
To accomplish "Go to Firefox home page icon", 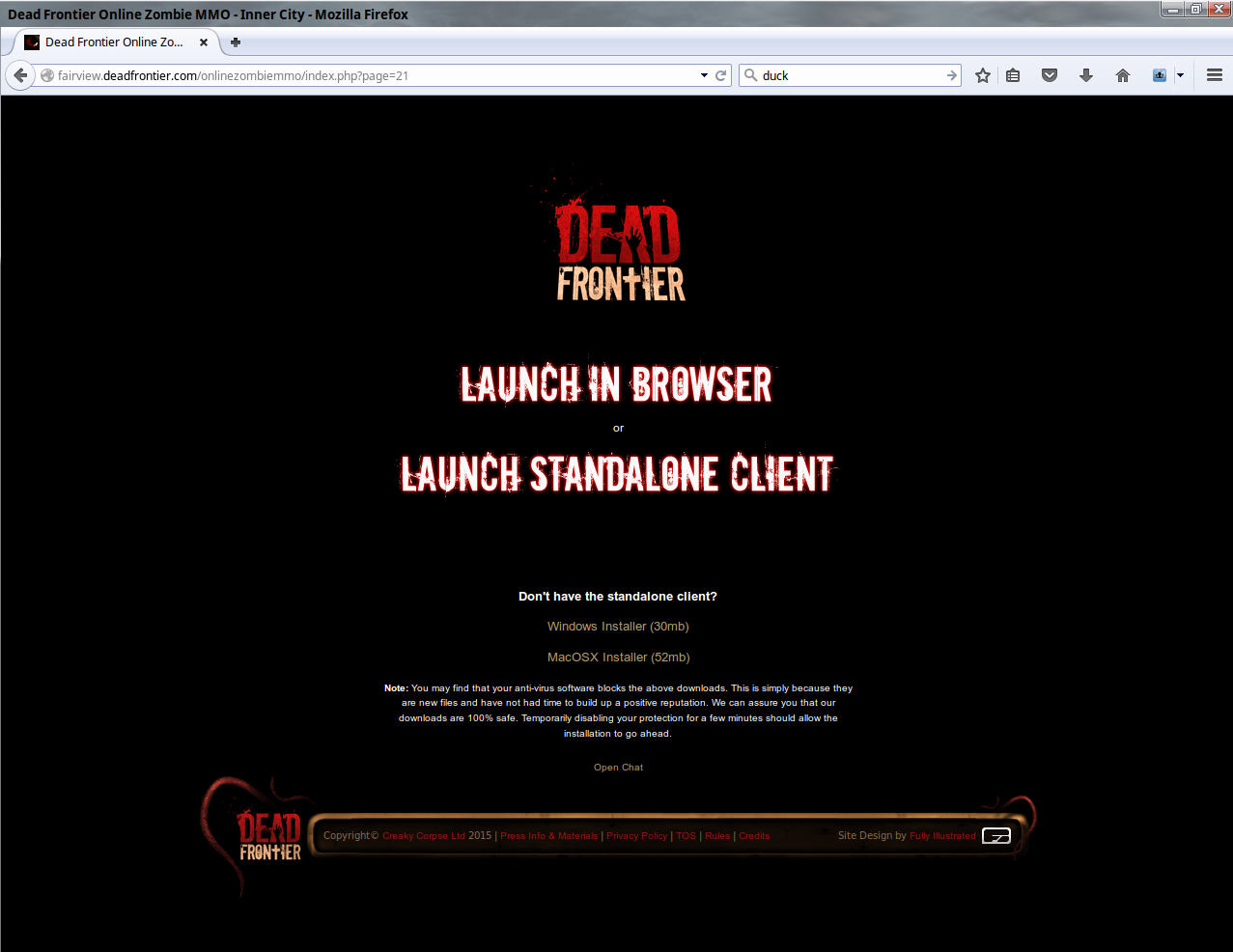I will point(1123,75).
